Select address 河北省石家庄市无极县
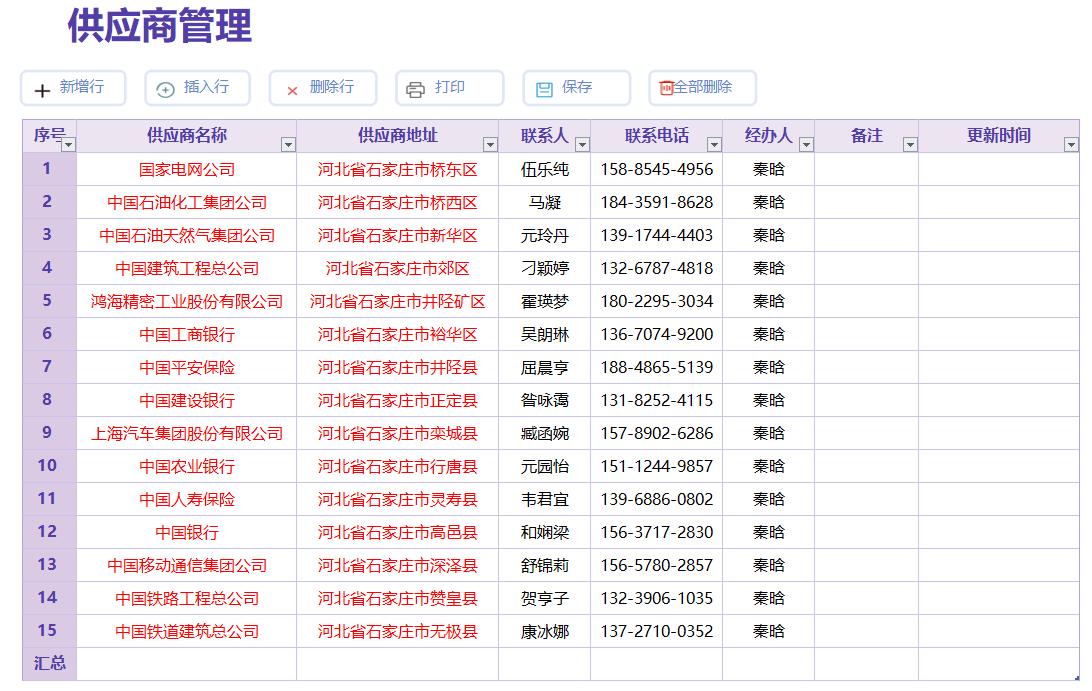This screenshot has height=691, width=1092. [398, 631]
